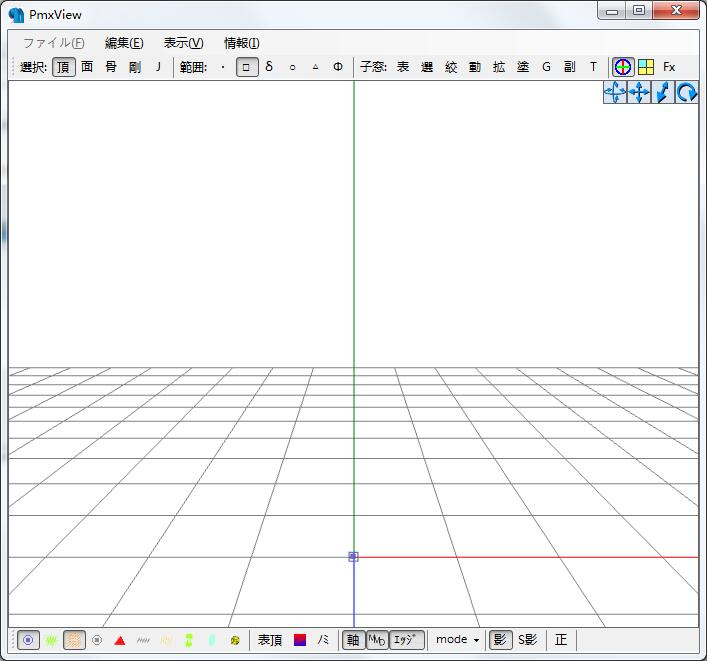
Task: Click the red triangle icon
Action: tap(120, 640)
